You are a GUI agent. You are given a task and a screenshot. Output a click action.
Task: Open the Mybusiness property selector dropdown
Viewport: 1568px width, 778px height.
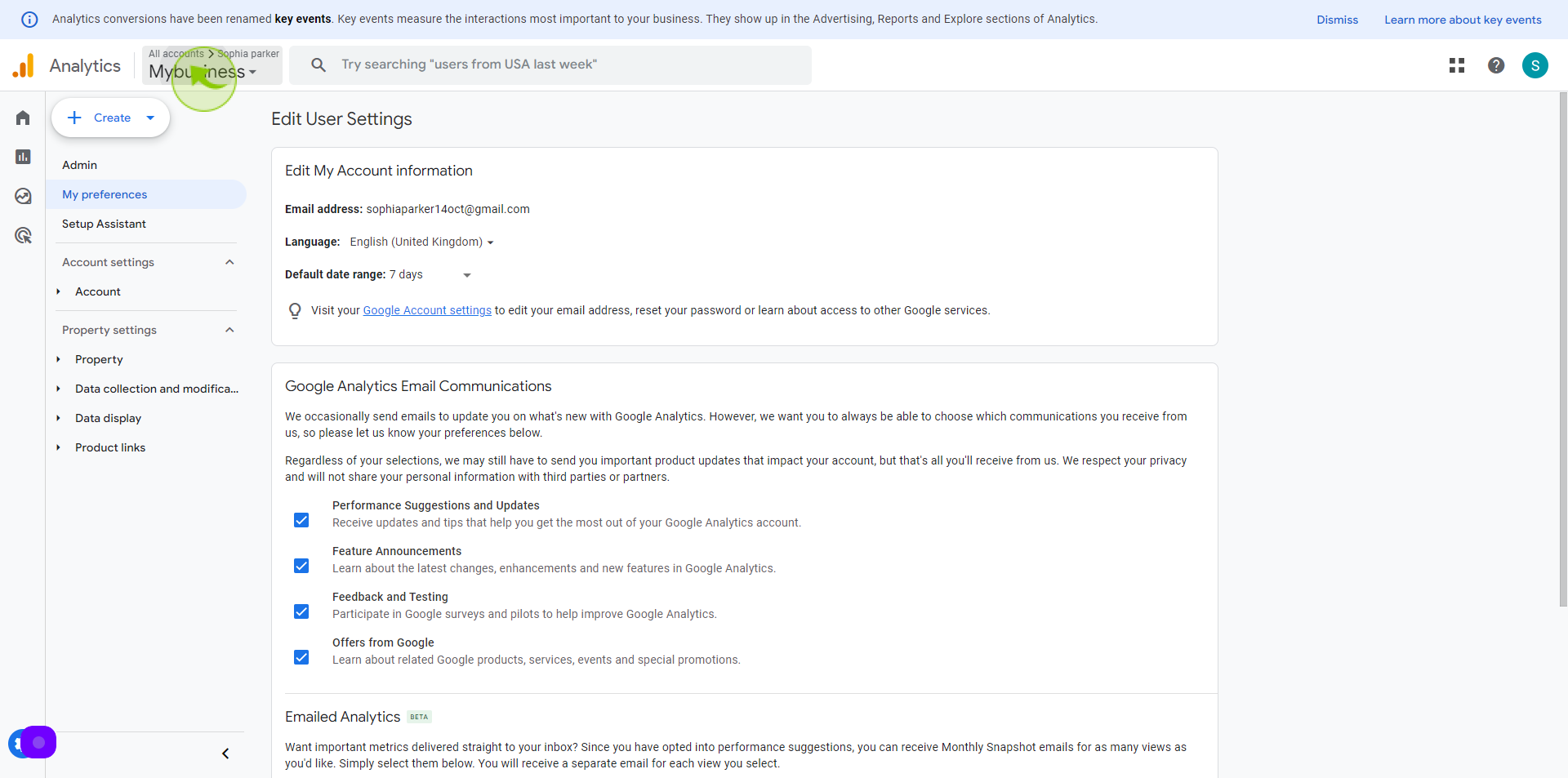click(203, 72)
